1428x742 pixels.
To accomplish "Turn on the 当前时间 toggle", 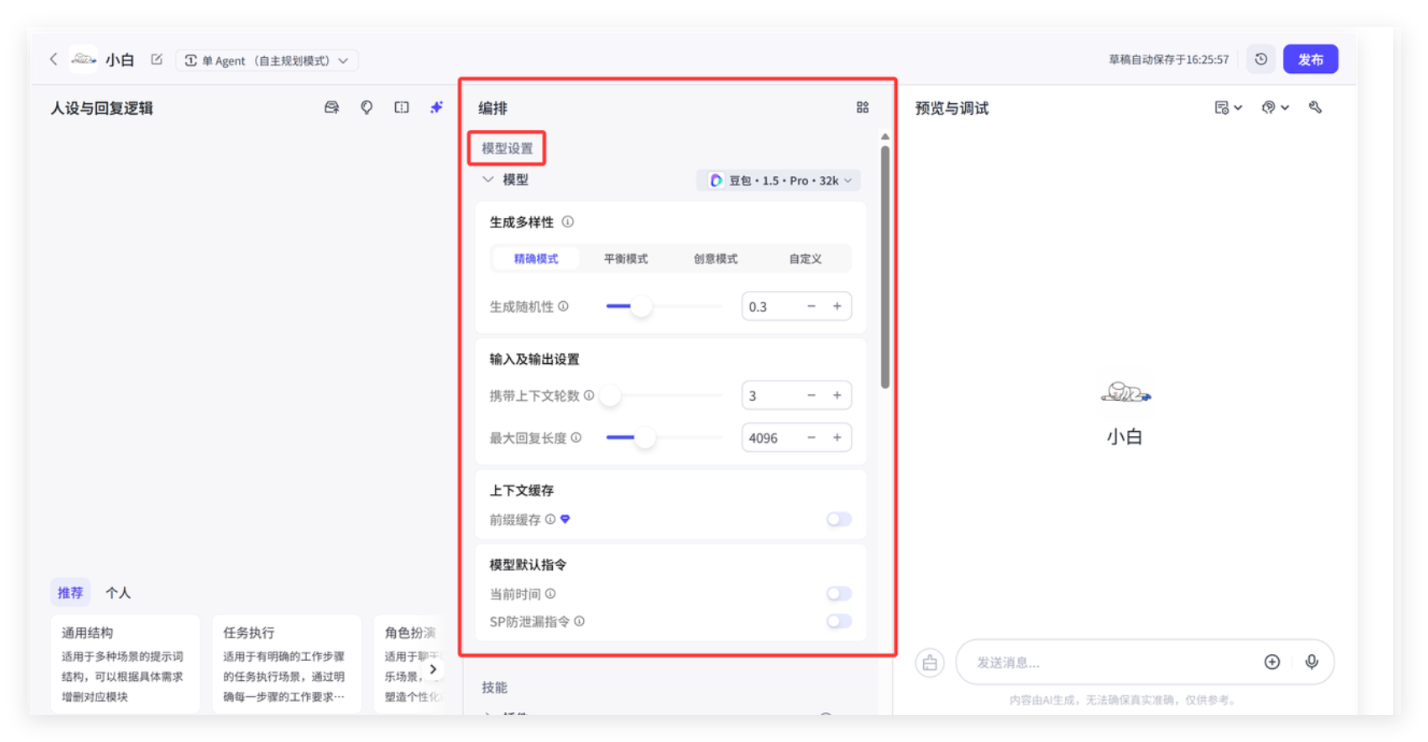I will (x=838, y=594).
